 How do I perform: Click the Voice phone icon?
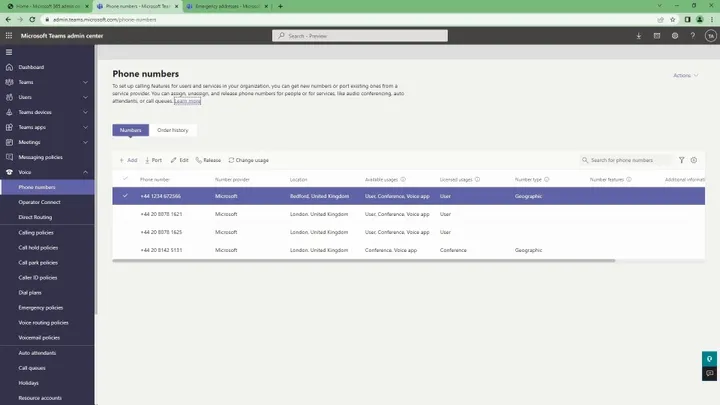point(9,172)
